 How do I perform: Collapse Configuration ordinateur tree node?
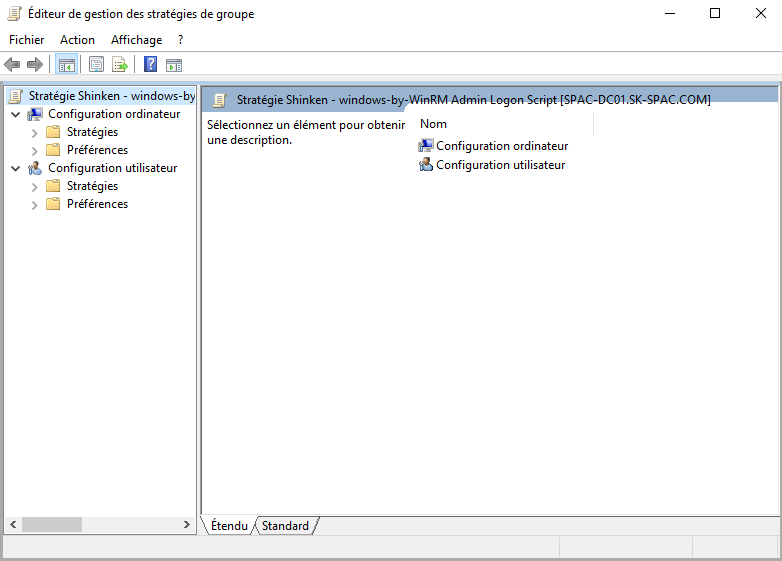point(15,114)
